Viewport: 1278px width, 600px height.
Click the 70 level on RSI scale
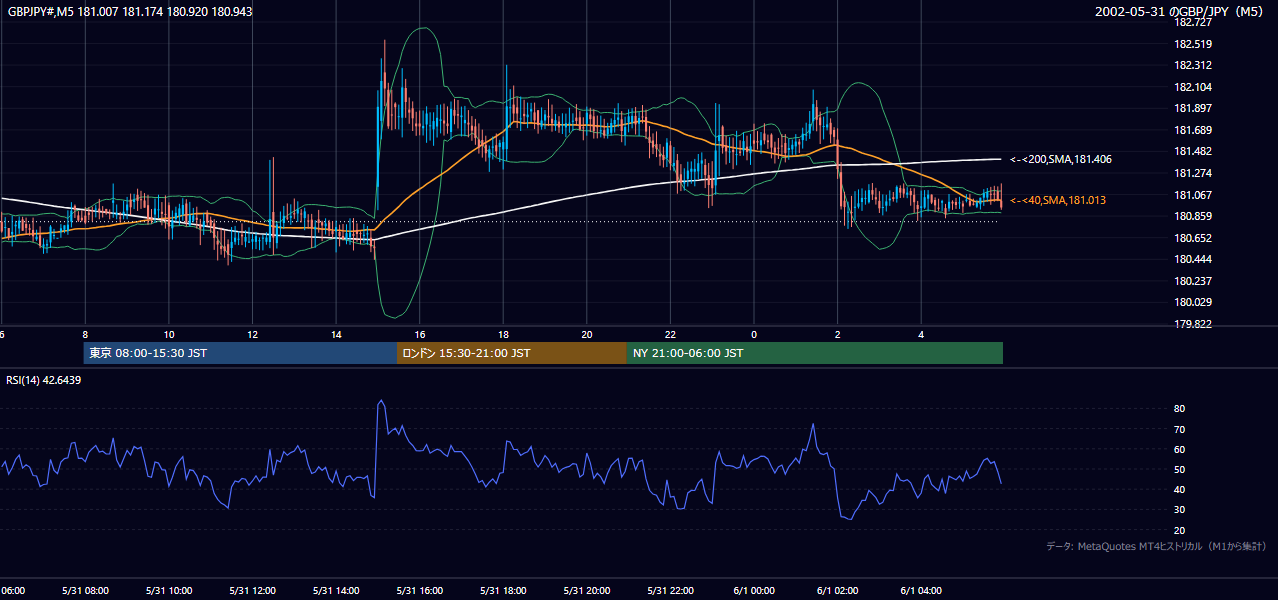coord(1180,429)
